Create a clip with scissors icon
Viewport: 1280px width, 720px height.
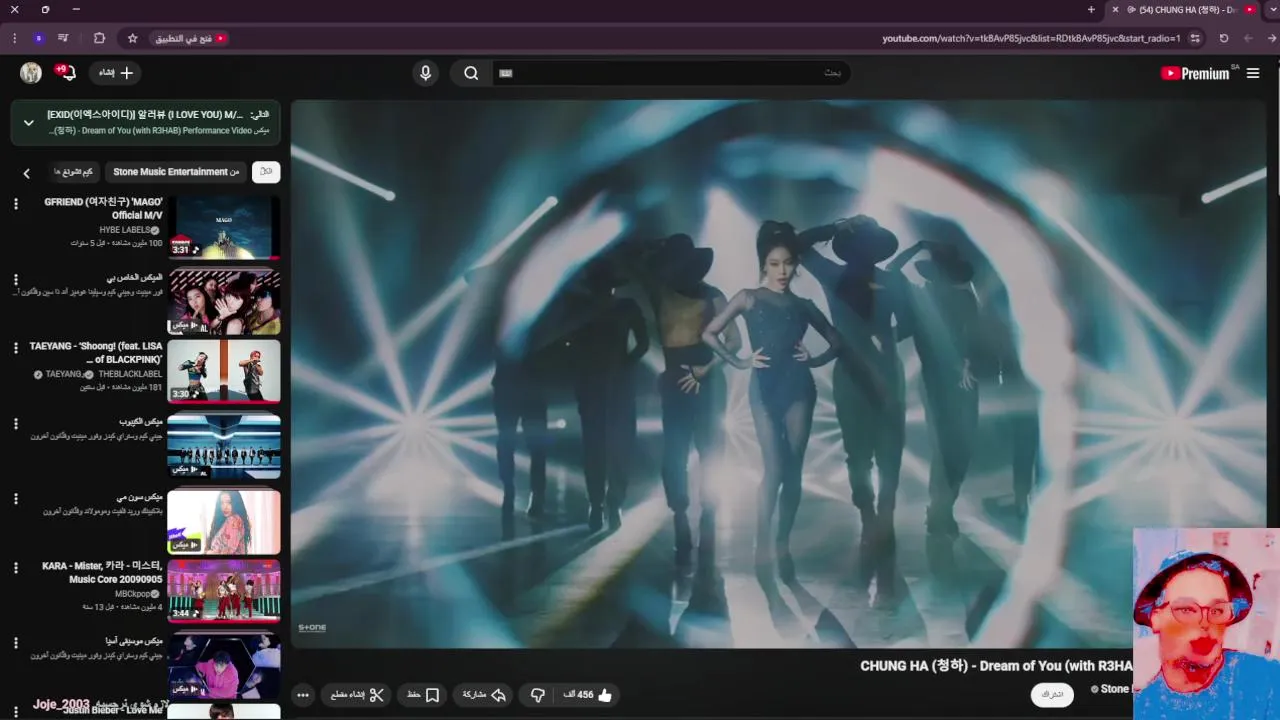point(357,695)
